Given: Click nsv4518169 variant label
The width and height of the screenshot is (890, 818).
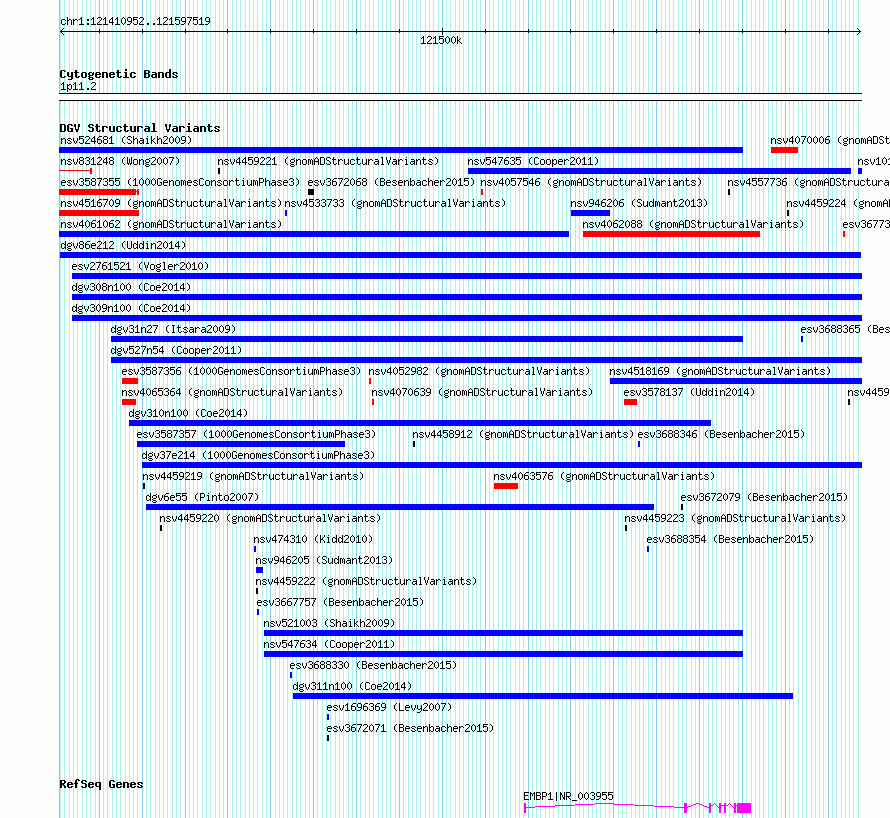Looking at the screenshot, I should coord(720,371).
